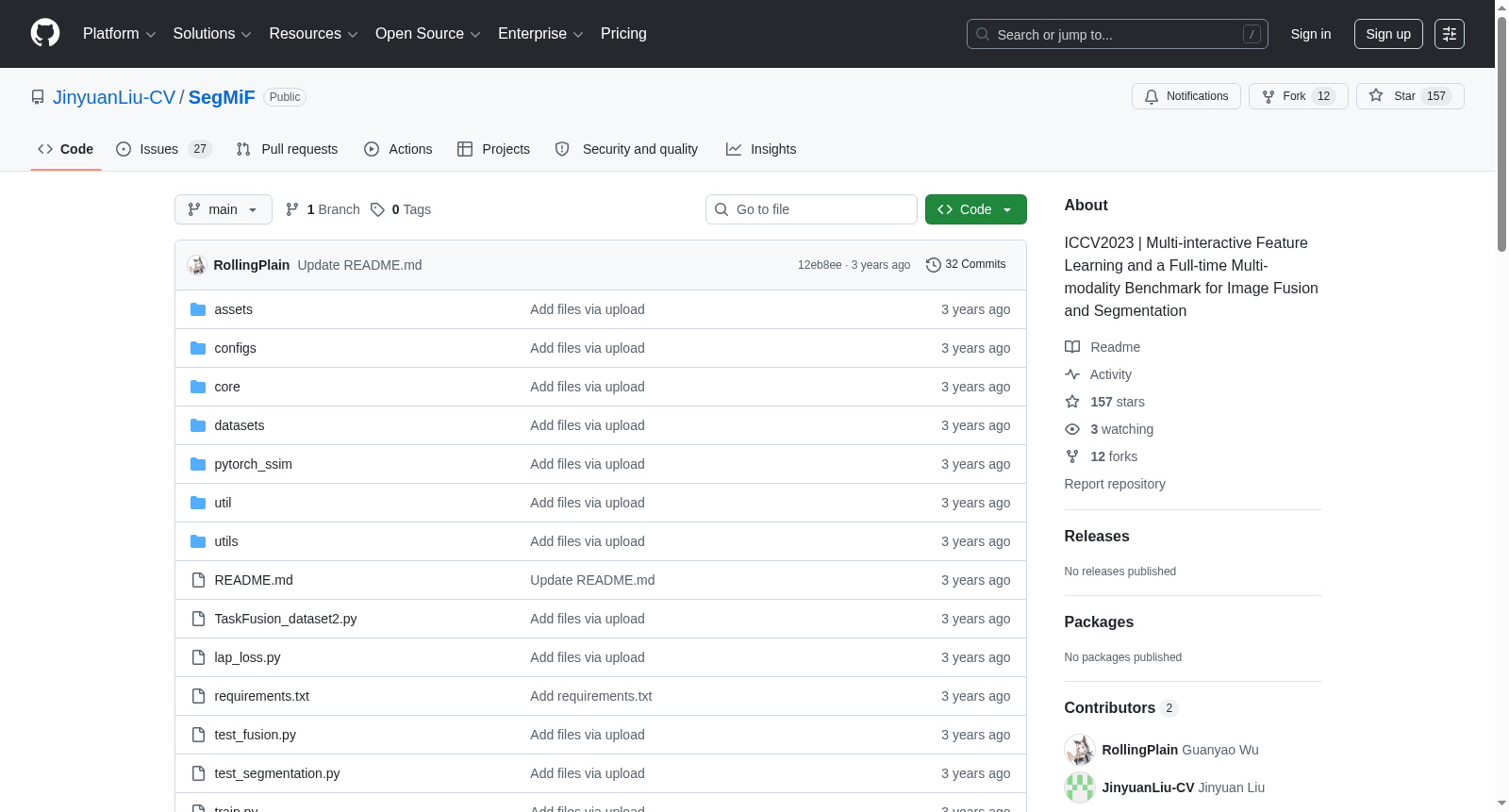Viewport: 1509px width, 812px height.
Task: Click the Sign in link
Action: tap(1311, 34)
